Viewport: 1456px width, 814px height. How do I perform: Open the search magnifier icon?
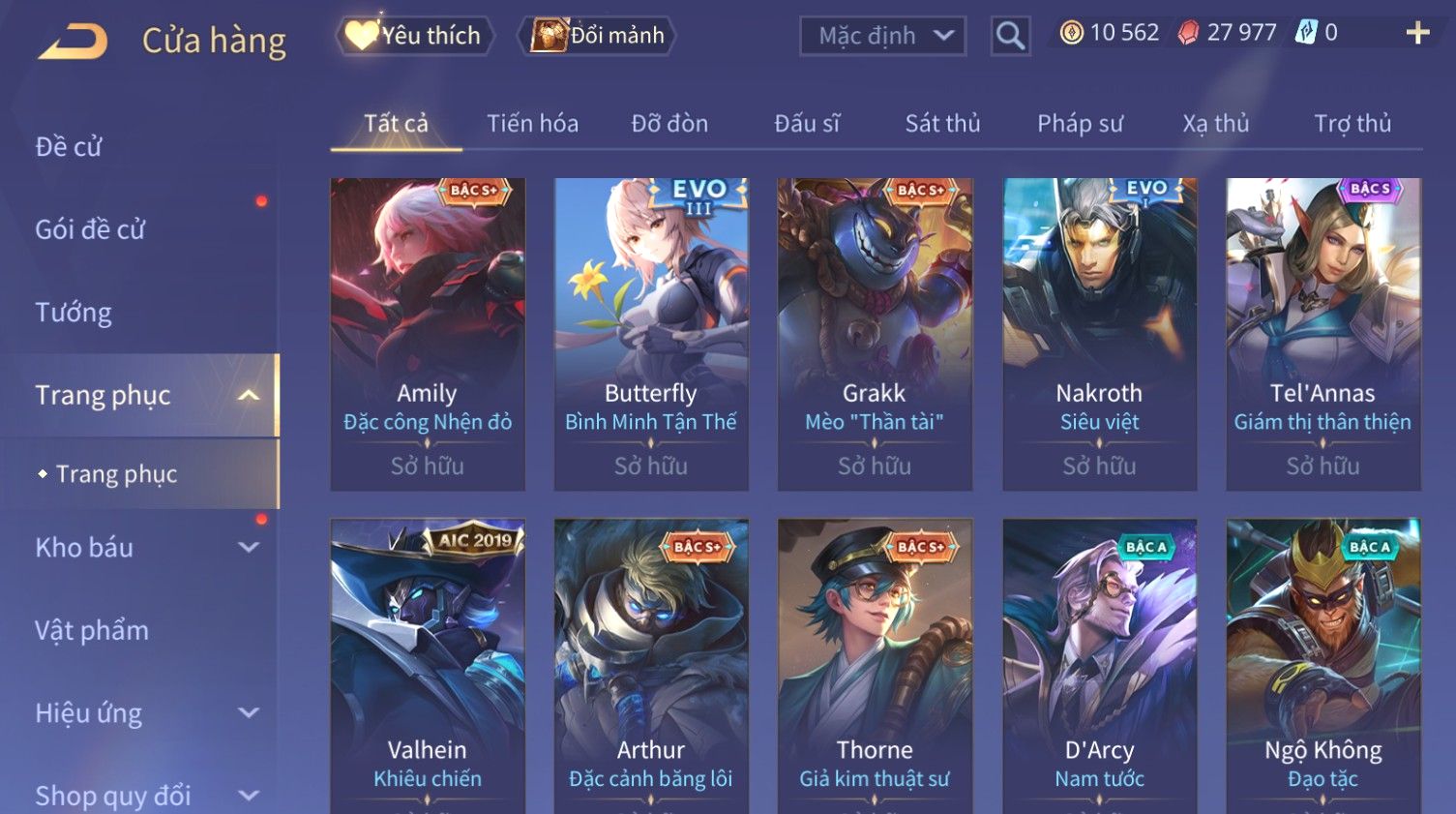[1010, 36]
